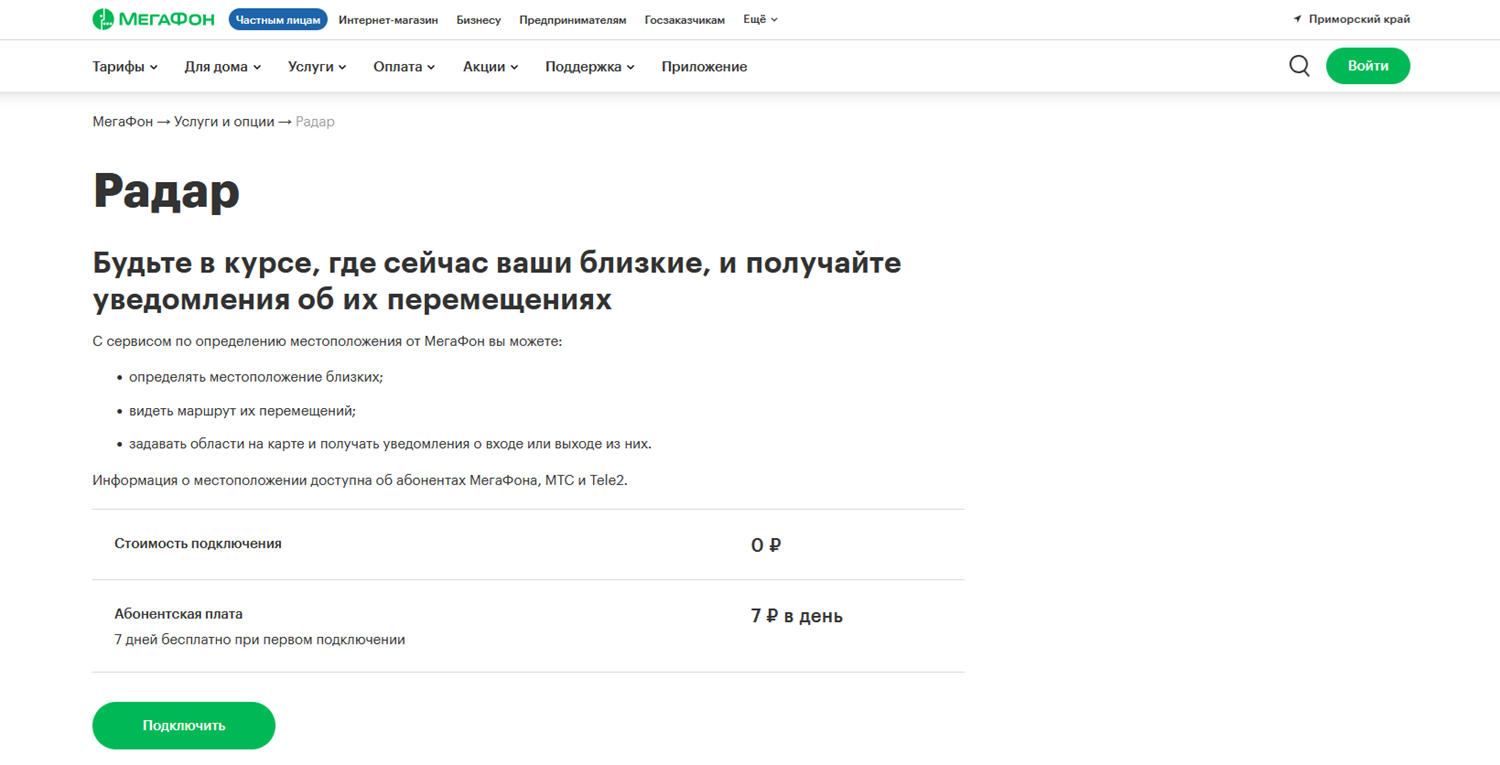
Task: Click the Стоимость подключения label
Action: pos(198,544)
